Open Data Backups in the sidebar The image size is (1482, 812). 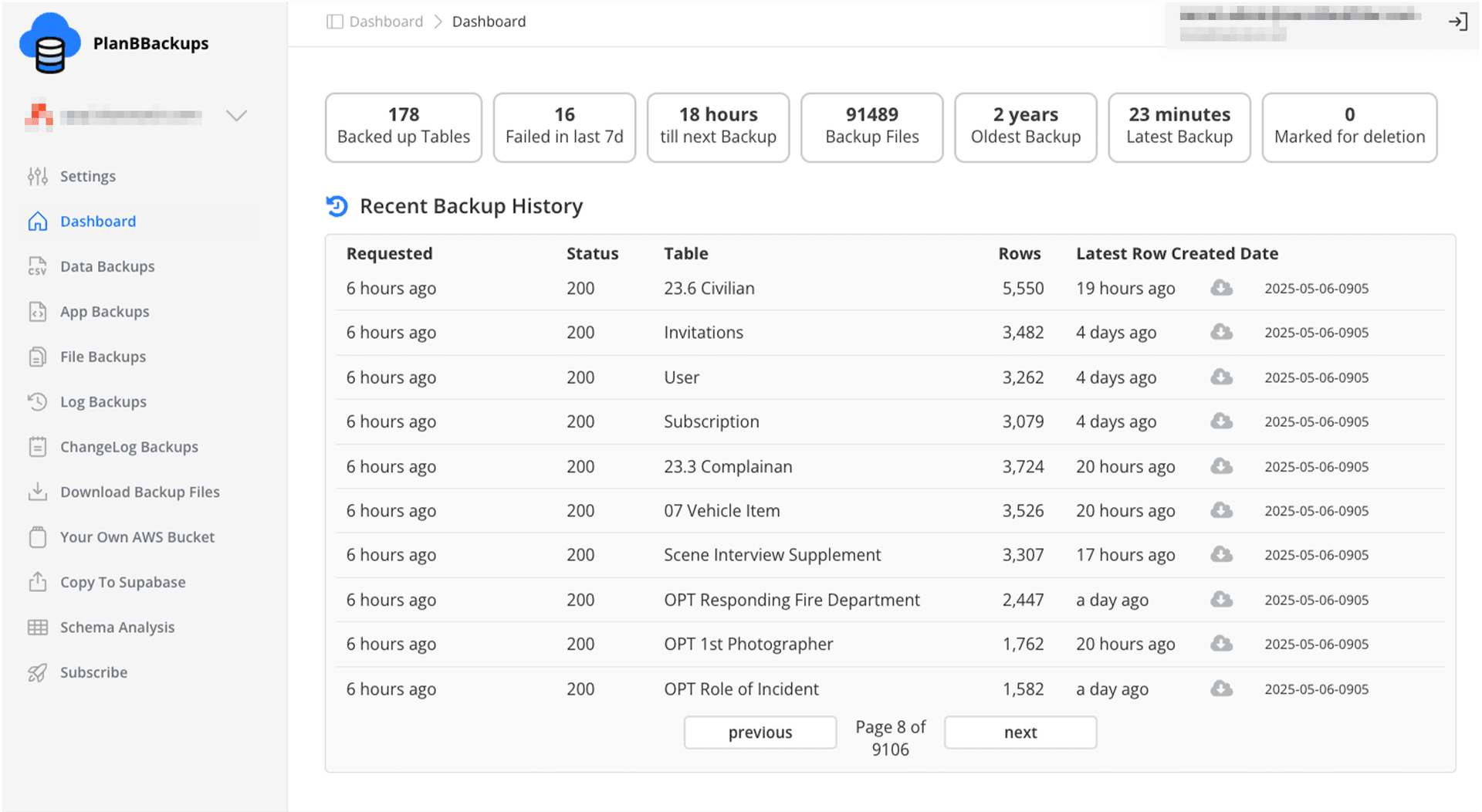(x=107, y=266)
